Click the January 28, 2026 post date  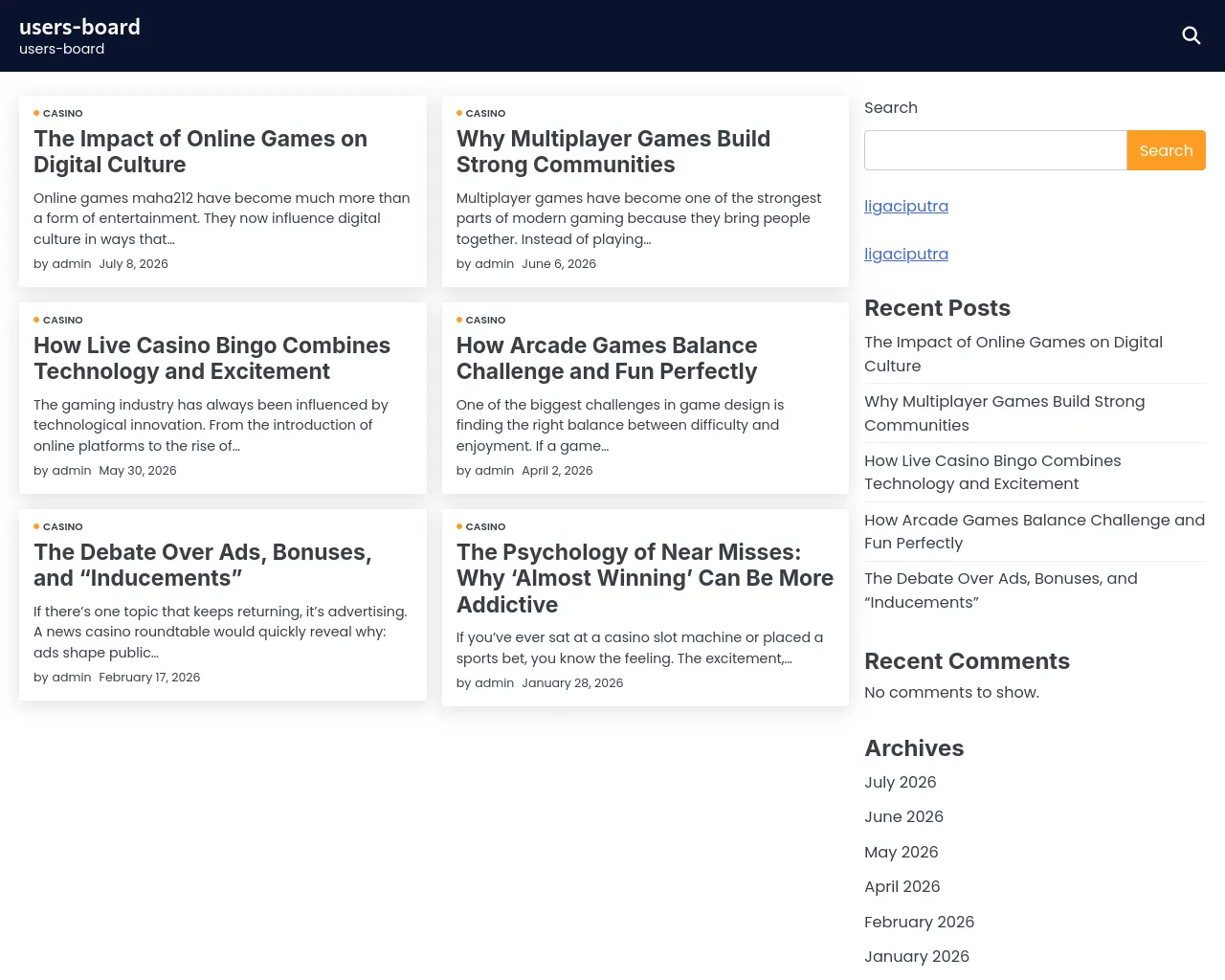point(572,683)
